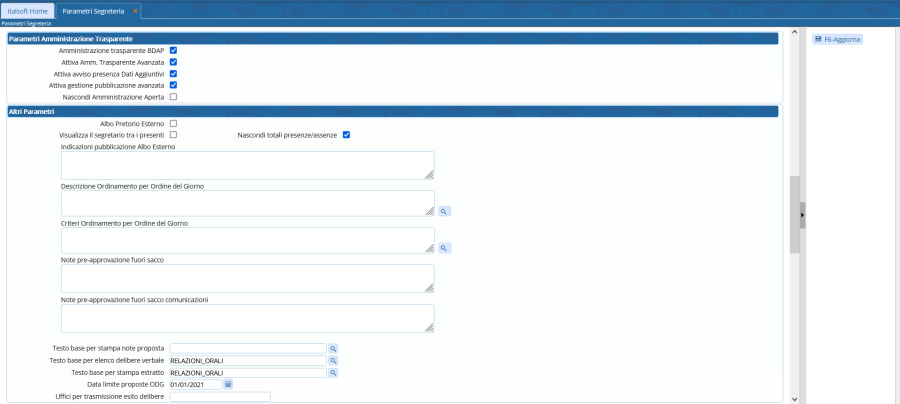
Task: Click search icon beside Descrizione Ordinamento field
Action: coord(445,211)
